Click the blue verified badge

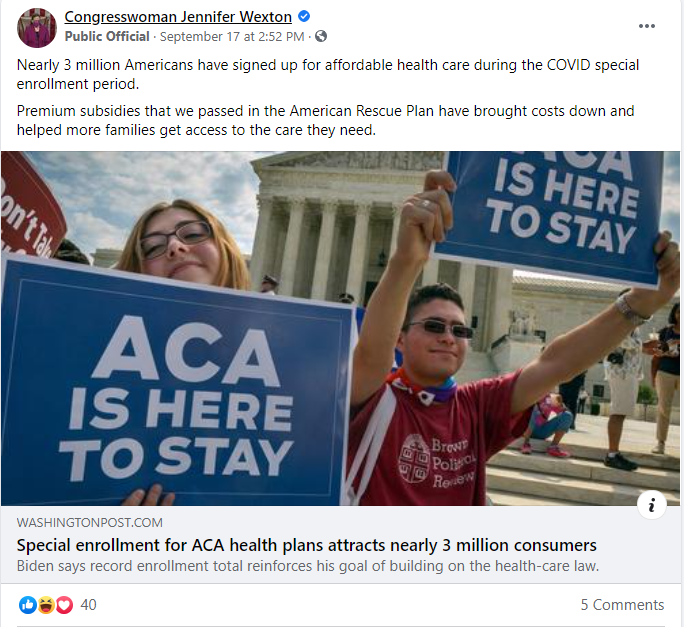point(304,17)
